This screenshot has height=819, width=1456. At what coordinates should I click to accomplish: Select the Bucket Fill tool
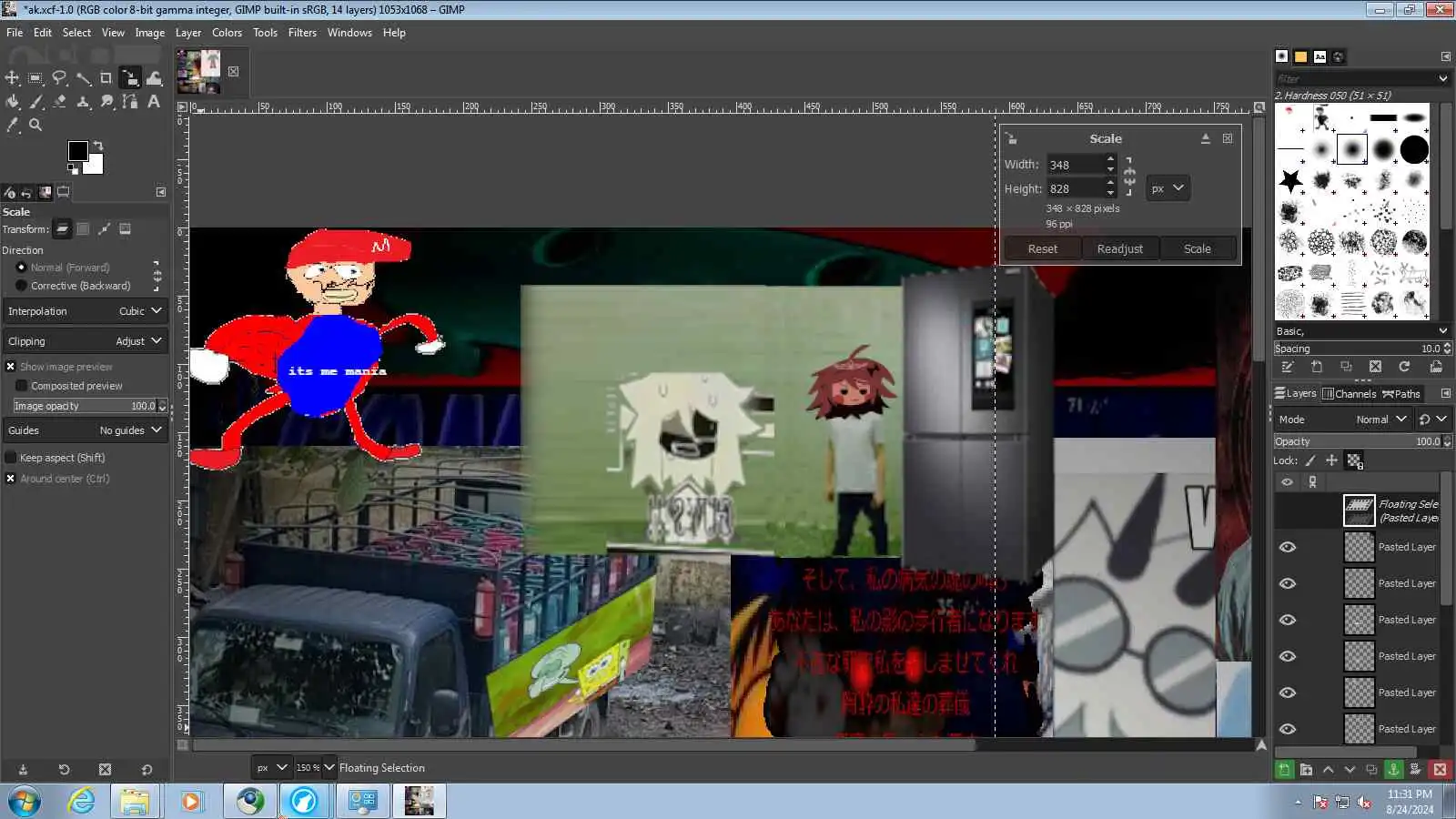pos(12,102)
